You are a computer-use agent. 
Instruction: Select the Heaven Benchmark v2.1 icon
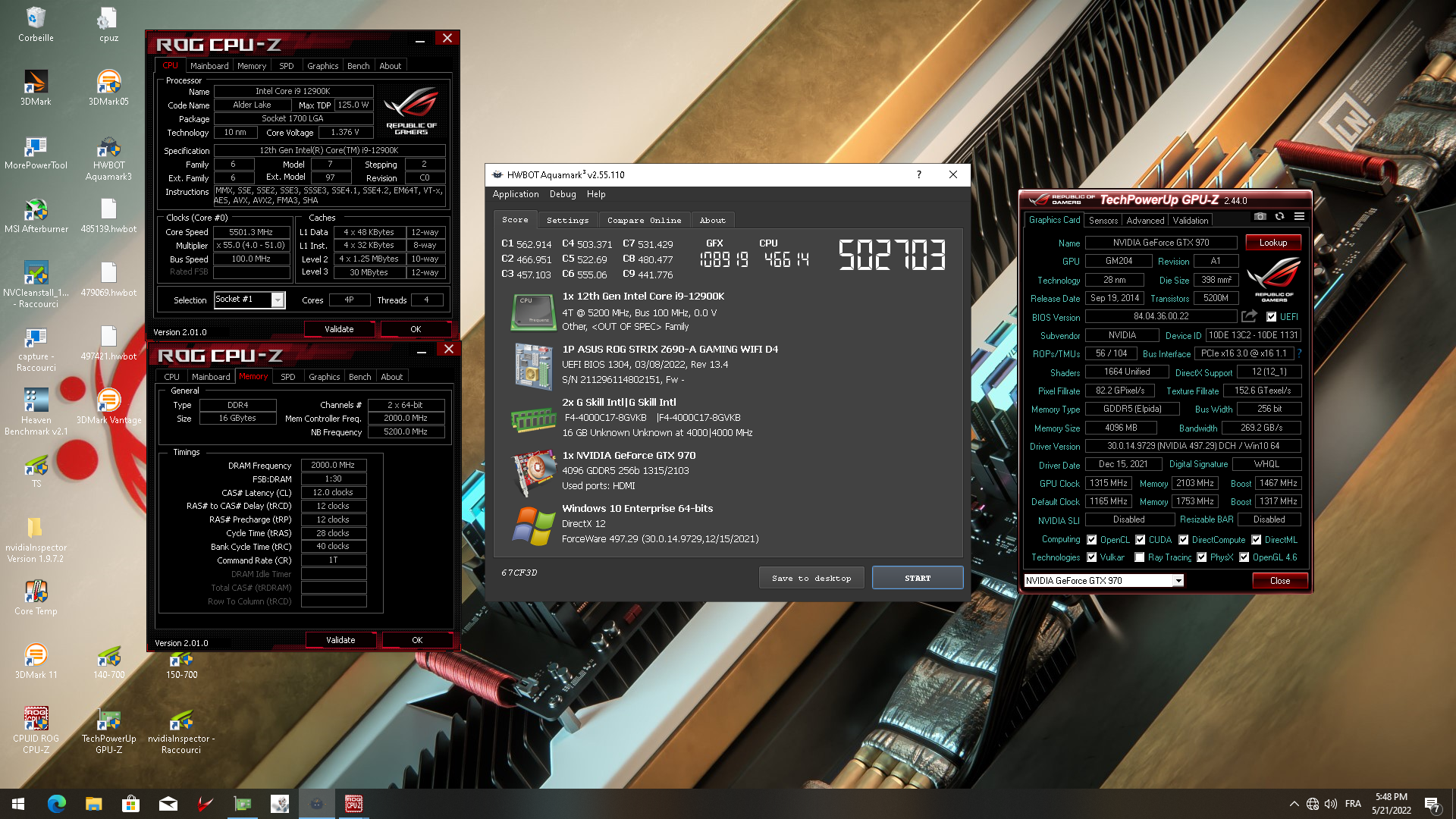pyautogui.click(x=36, y=412)
